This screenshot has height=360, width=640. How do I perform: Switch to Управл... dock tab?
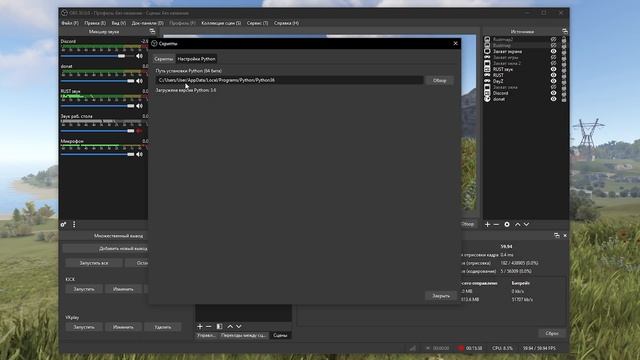206,336
